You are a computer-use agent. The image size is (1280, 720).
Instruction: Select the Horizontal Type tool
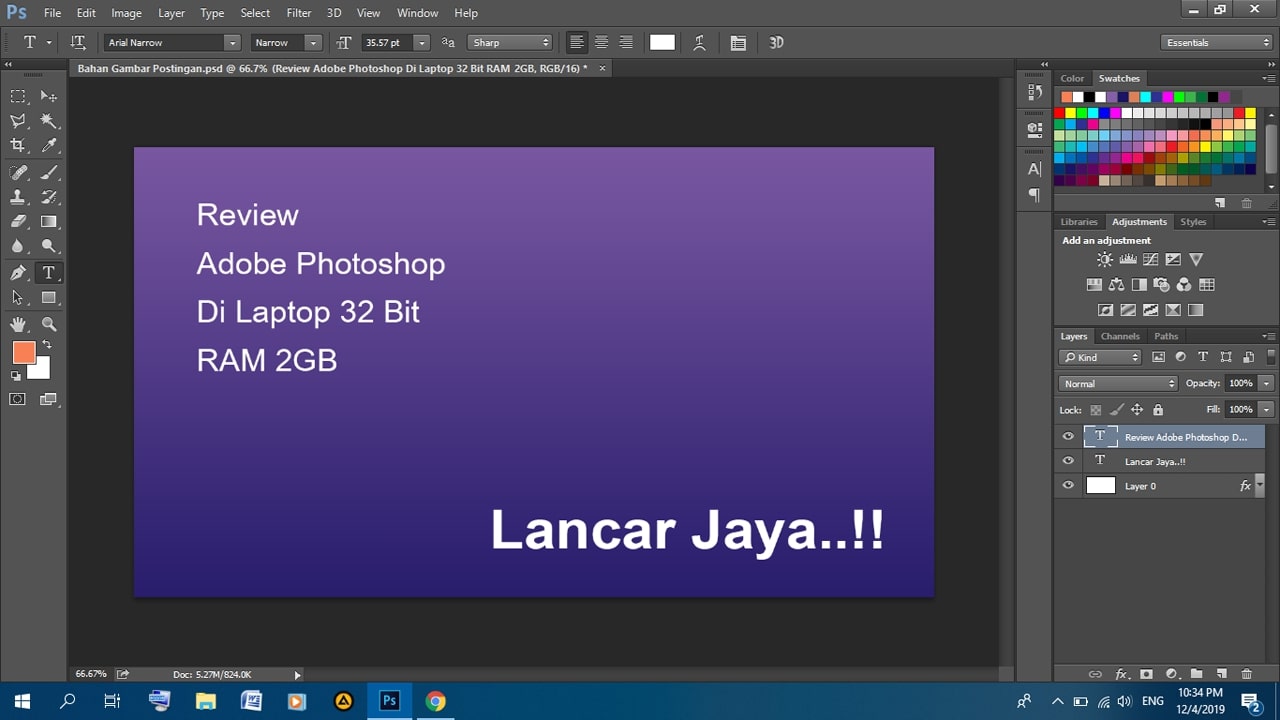coord(48,272)
